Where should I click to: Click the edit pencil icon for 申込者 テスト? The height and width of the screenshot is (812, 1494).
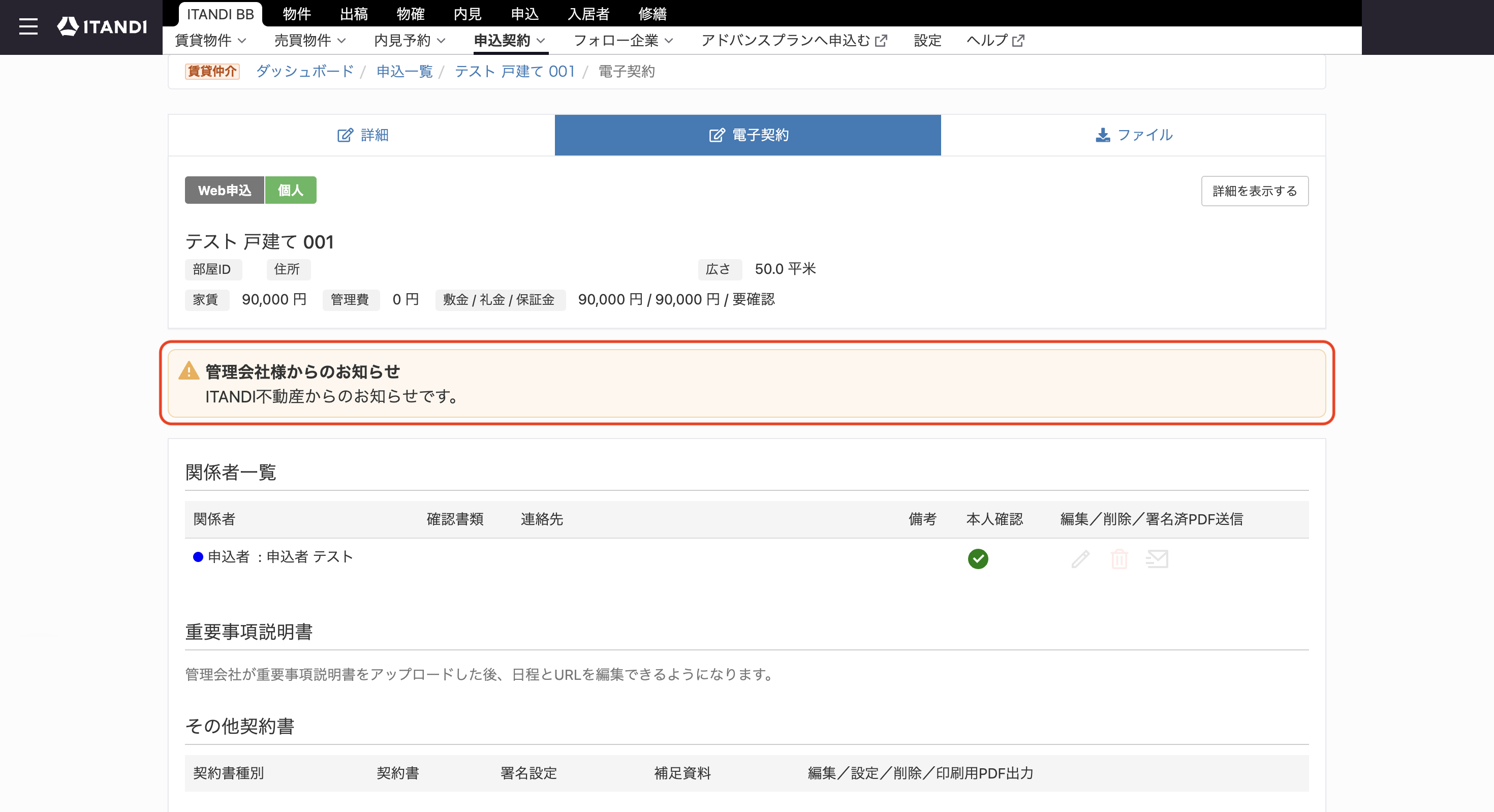[x=1080, y=559]
